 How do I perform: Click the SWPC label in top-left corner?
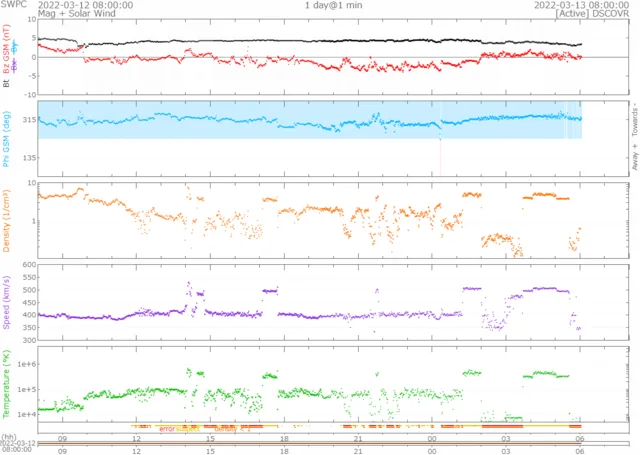pyautogui.click(x=12, y=5)
